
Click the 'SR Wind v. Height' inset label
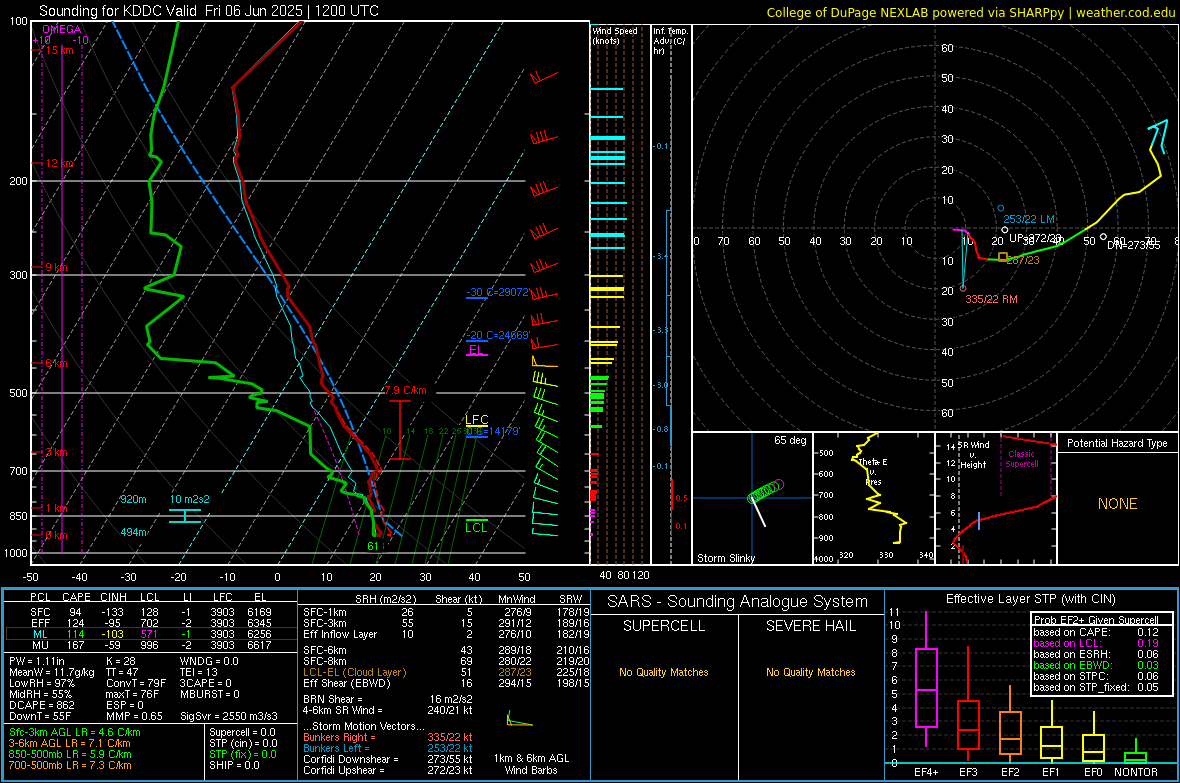click(x=974, y=455)
